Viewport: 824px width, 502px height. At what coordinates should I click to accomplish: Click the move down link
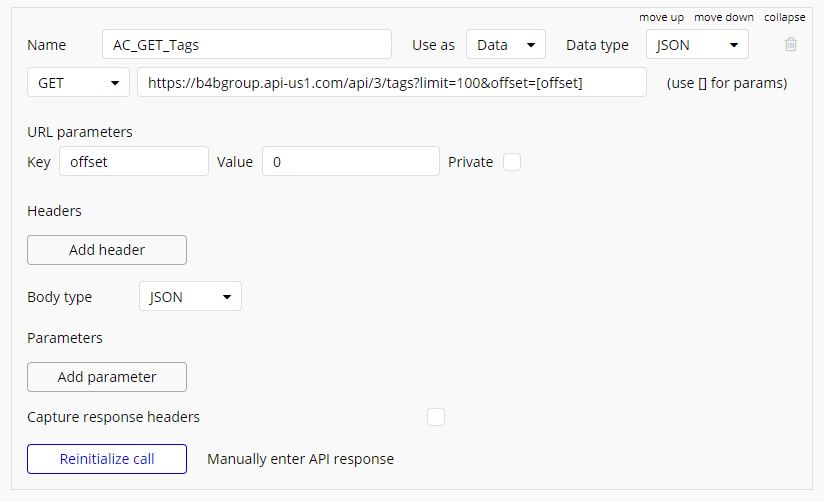point(724,17)
